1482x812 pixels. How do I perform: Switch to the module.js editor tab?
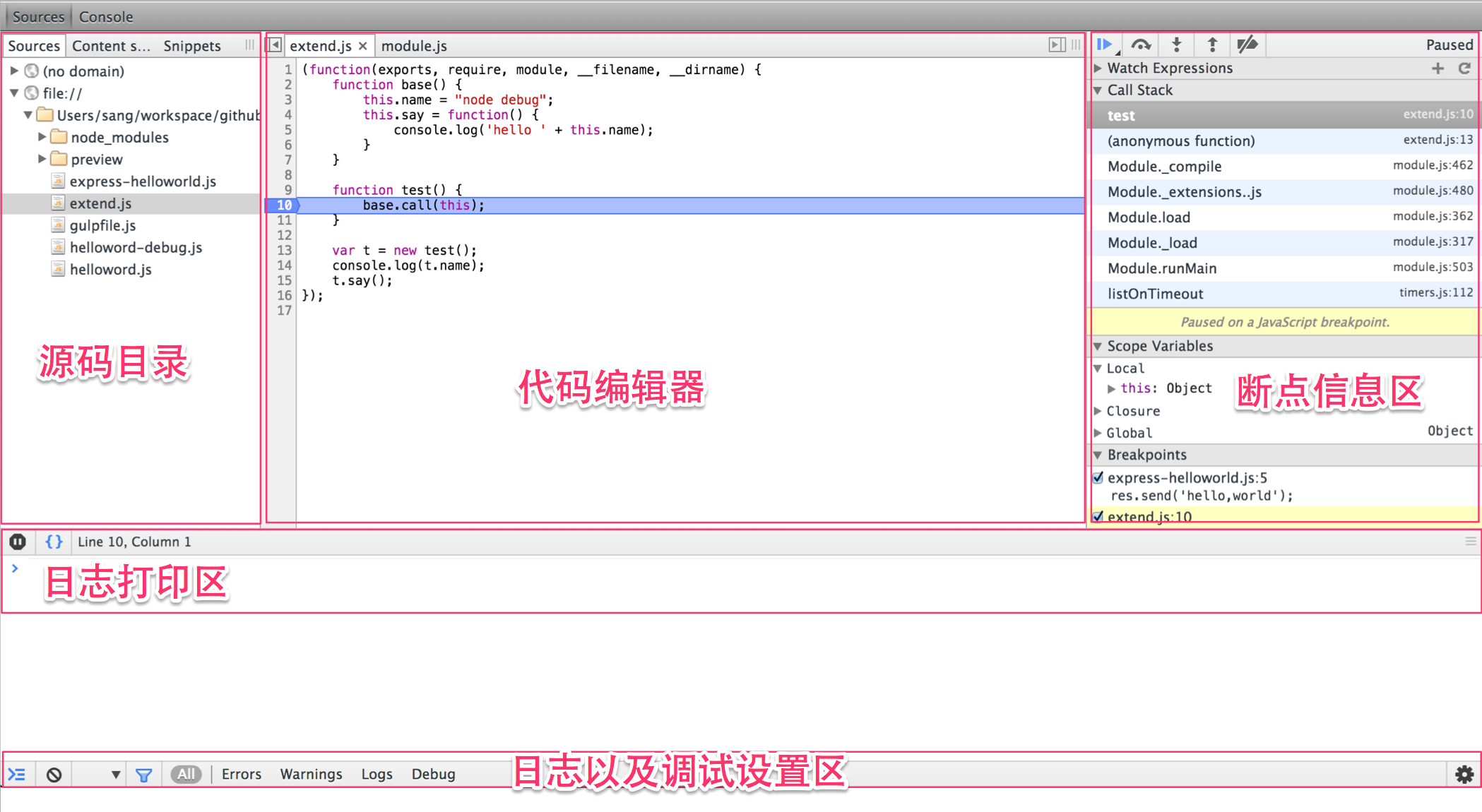click(414, 46)
